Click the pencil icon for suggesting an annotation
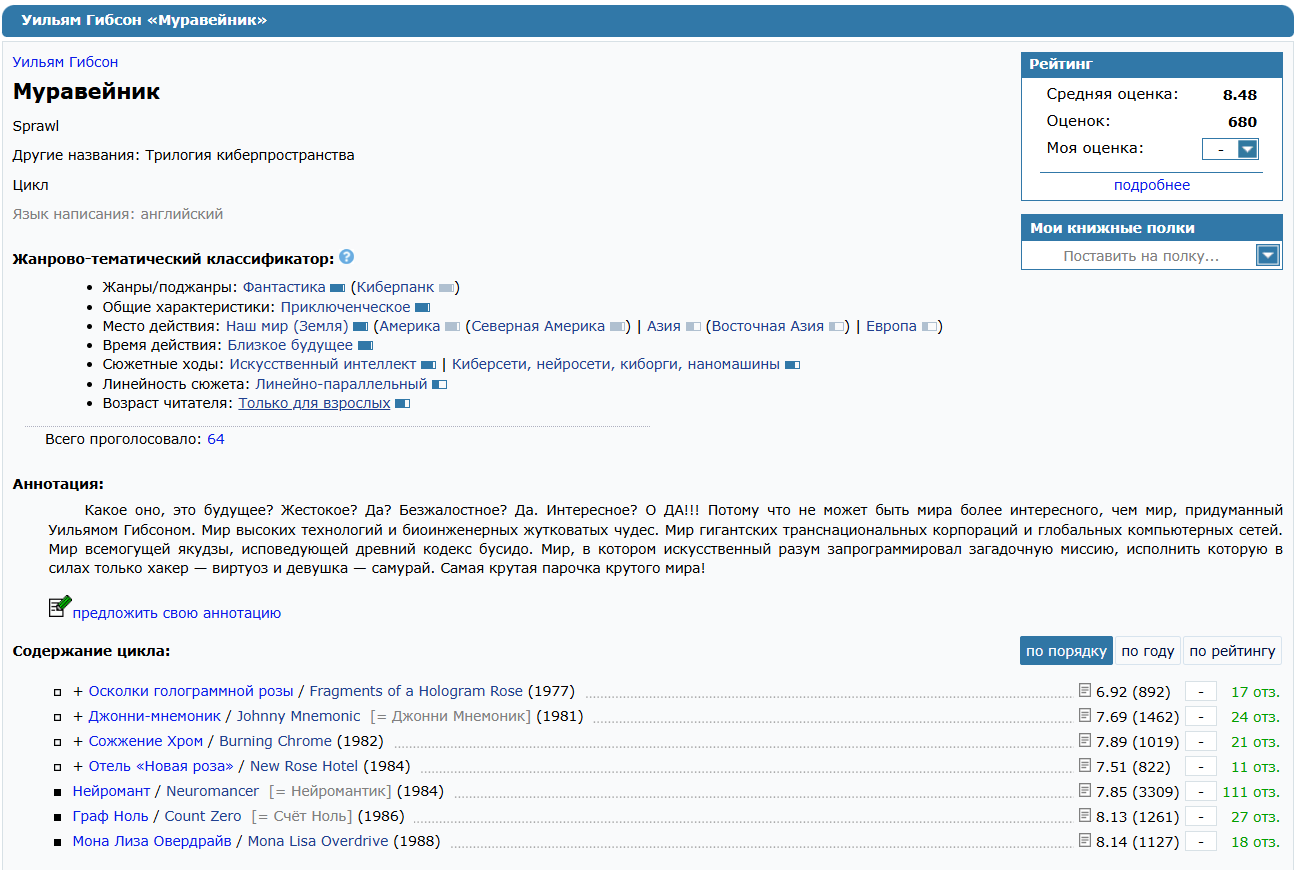The image size is (1297, 870). (60, 606)
